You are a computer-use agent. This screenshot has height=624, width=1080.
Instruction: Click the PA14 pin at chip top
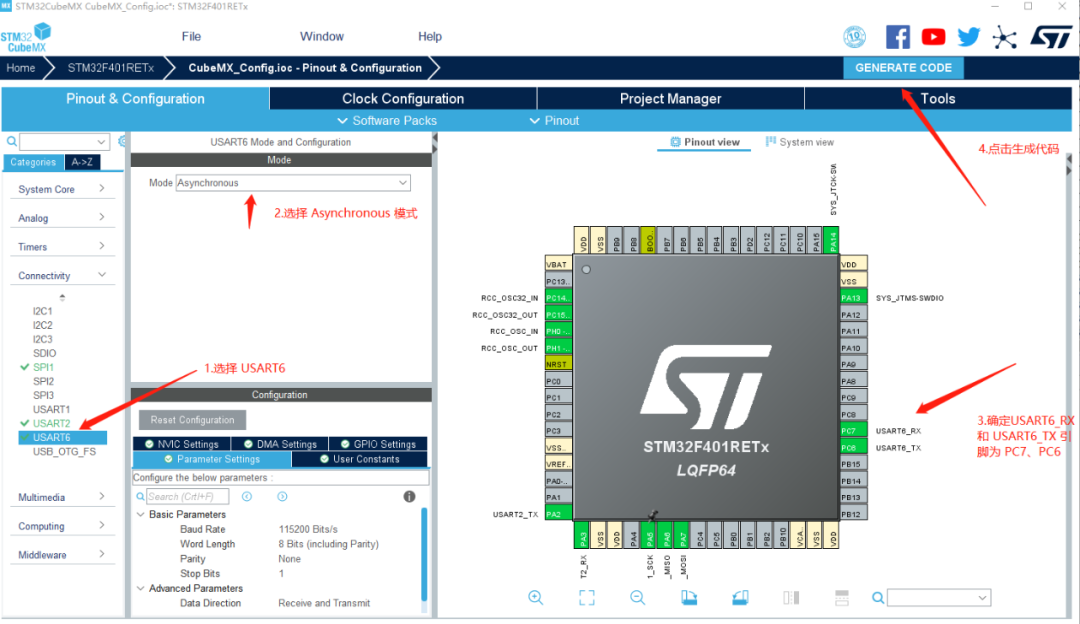(x=832, y=240)
